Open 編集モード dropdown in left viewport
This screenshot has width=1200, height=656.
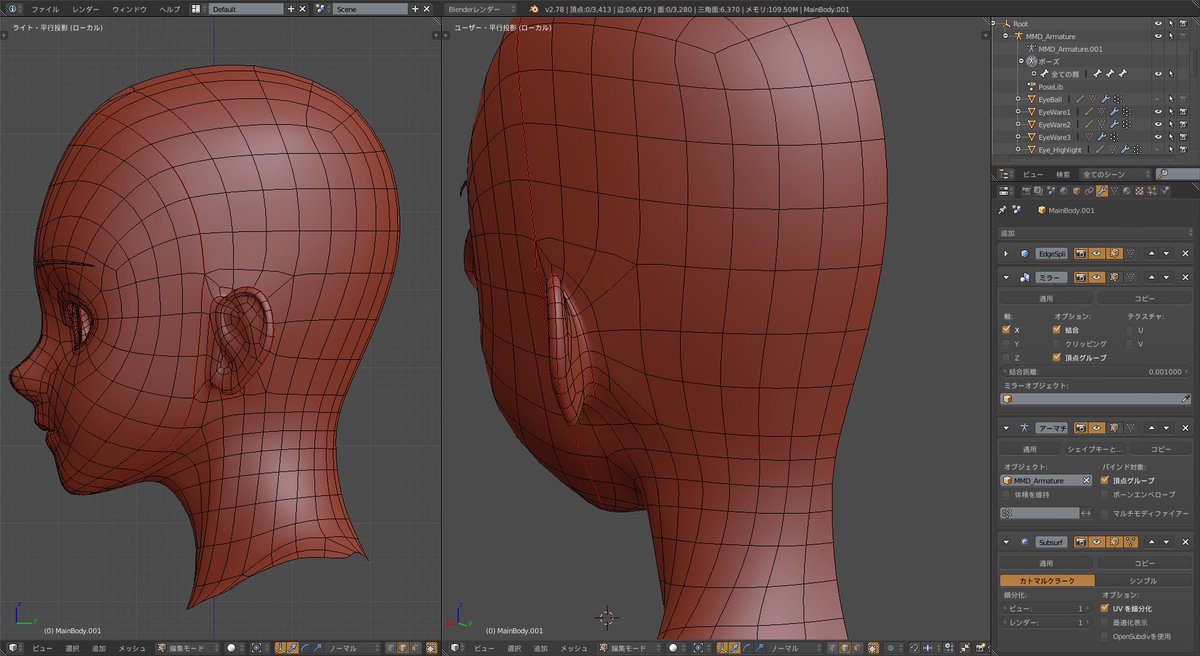[x=186, y=648]
